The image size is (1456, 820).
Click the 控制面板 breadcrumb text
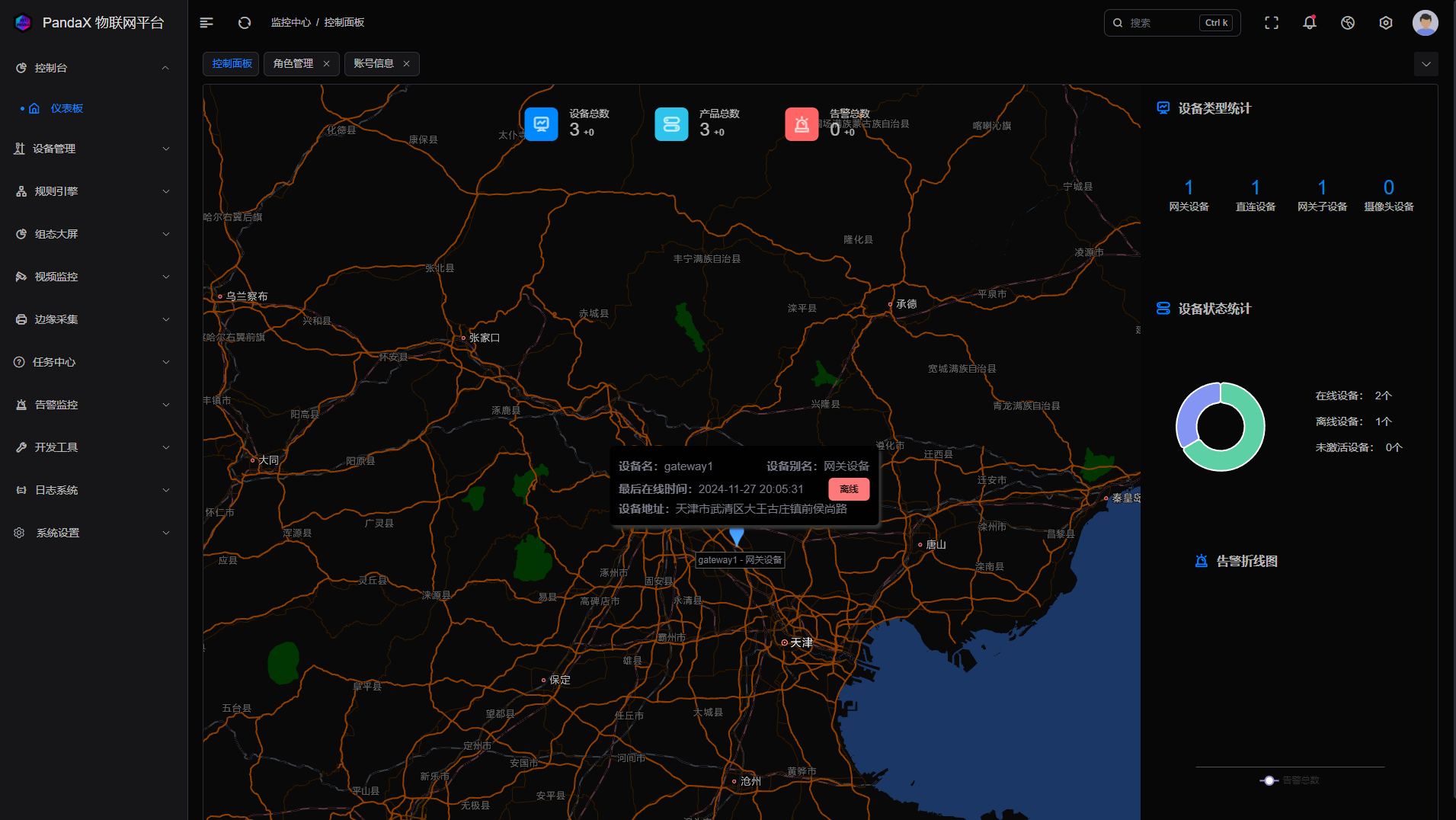[x=344, y=23]
